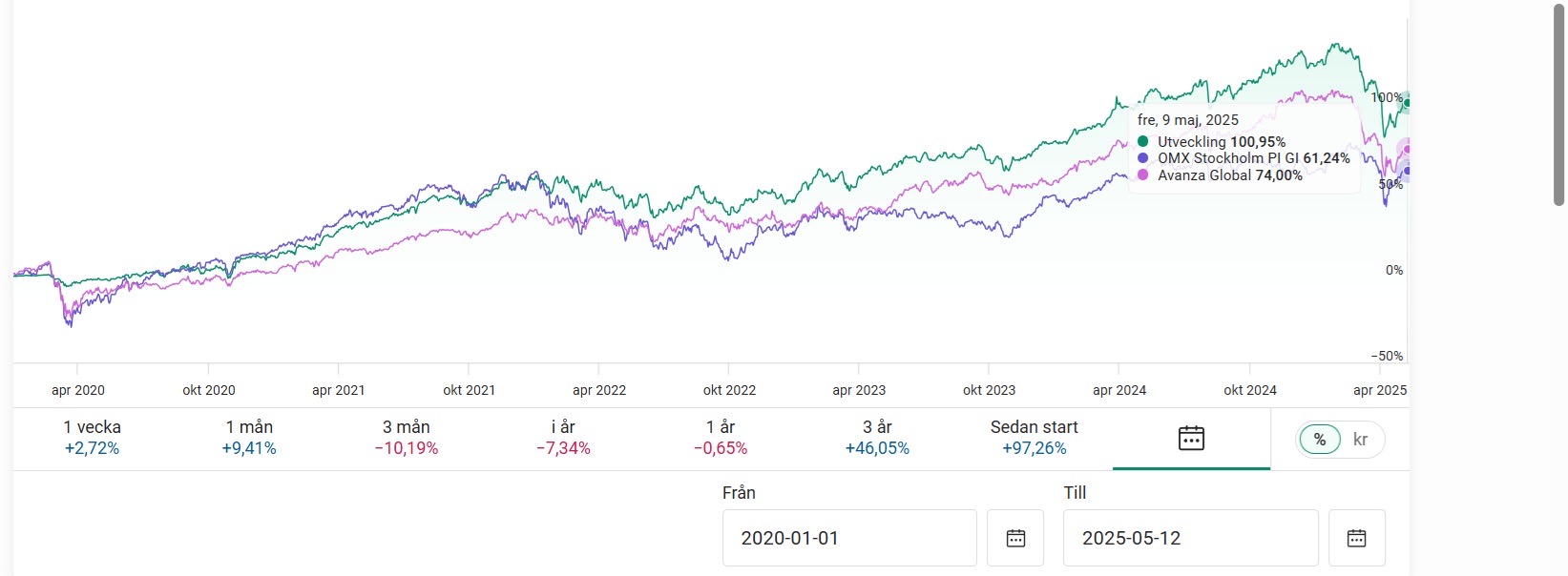
Task: Click the okt 2022 axis label
Action: 729,390
